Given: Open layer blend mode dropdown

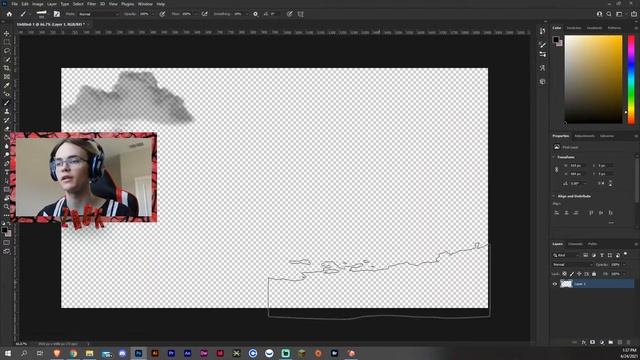Looking at the screenshot, I should click(572, 264).
